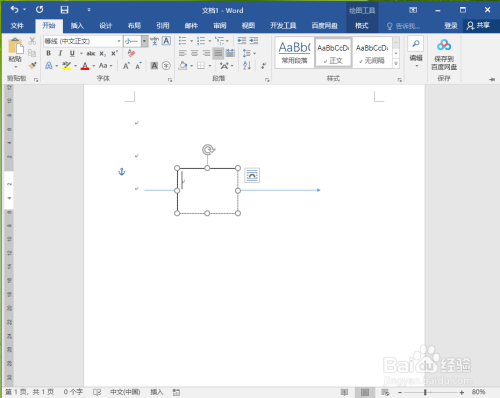Image resolution: width=500 pixels, height=398 pixels.
Task: Apply the 无间隔 No Spacing style
Action: click(372, 53)
